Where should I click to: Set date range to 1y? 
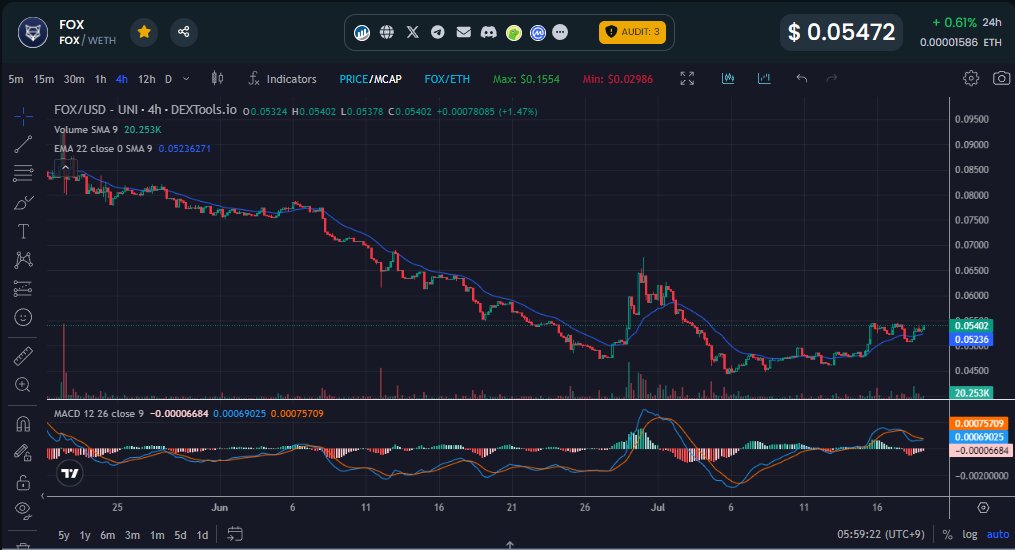click(x=85, y=535)
